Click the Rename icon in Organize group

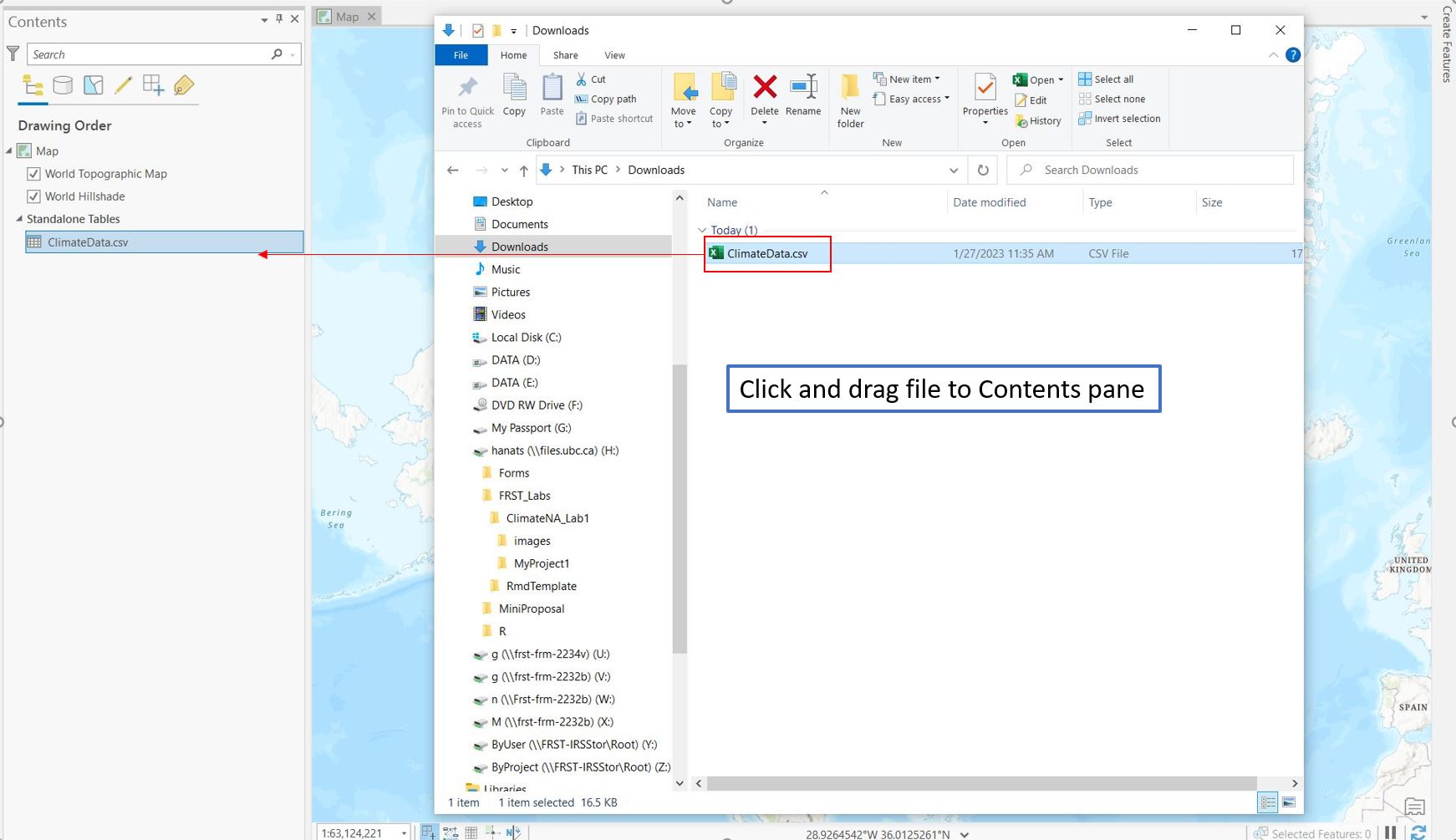(802, 88)
